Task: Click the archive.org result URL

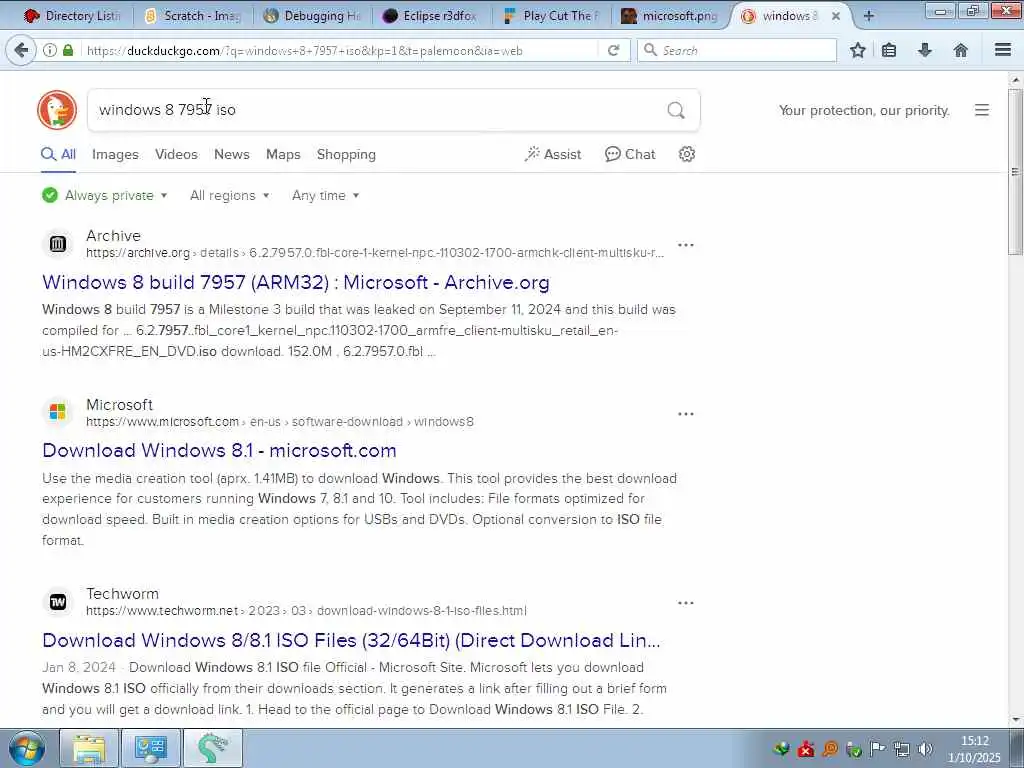Action: pyautogui.click(x=375, y=253)
